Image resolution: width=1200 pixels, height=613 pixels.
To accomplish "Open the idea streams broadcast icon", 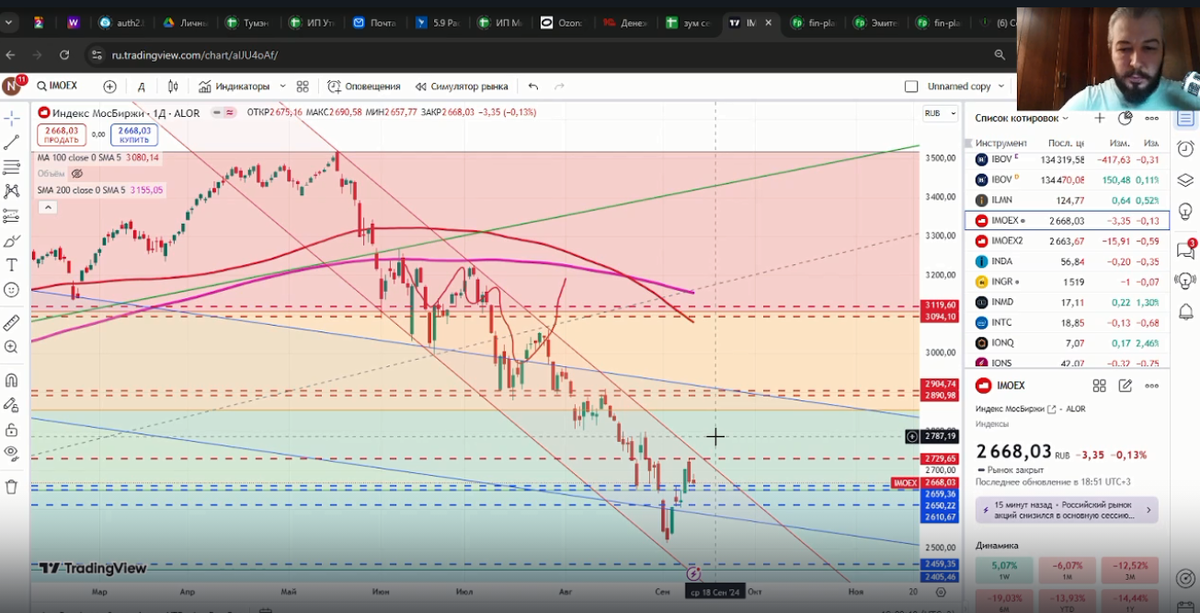I will [x=1185, y=281].
